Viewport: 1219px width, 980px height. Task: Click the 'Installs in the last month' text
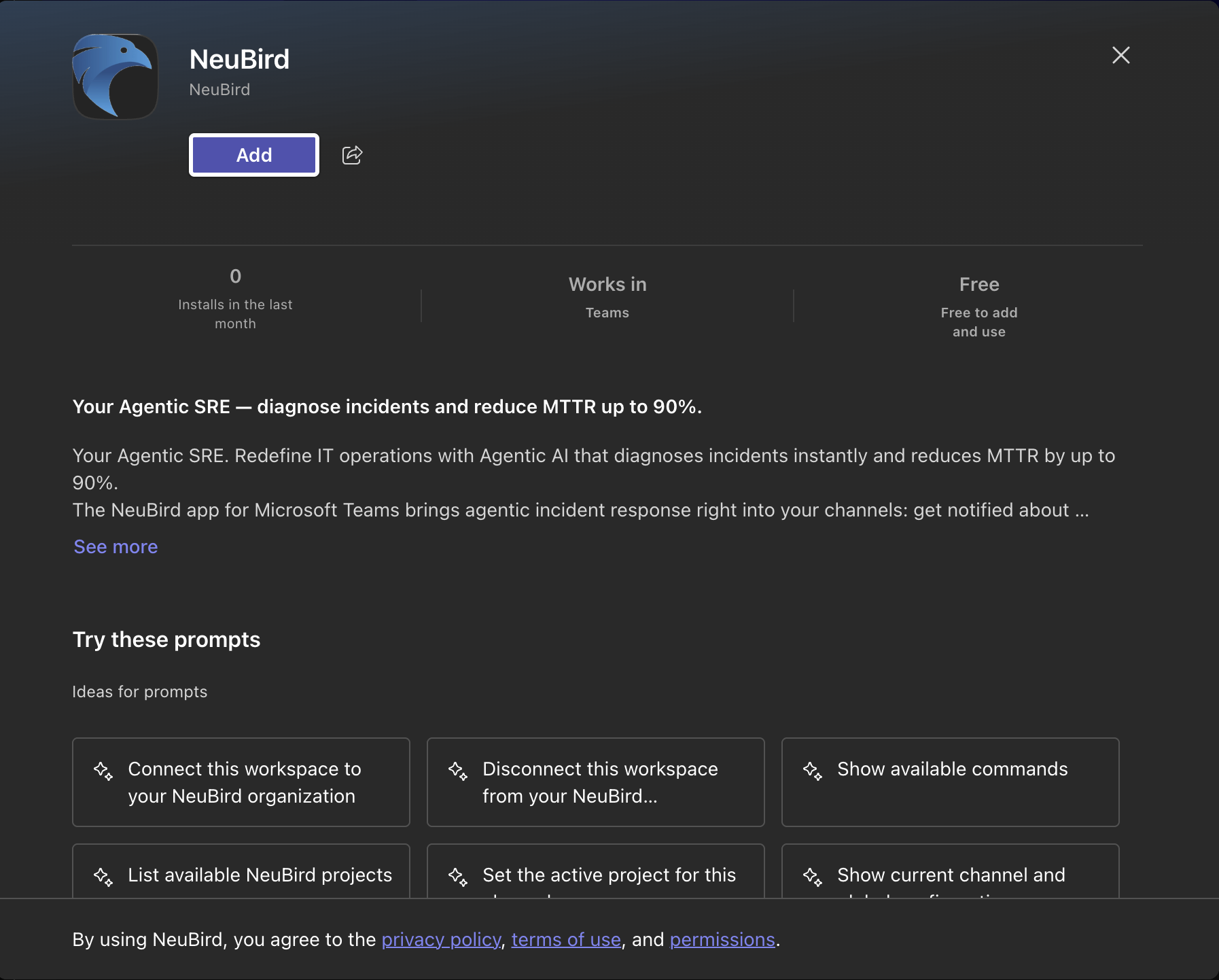[235, 314]
